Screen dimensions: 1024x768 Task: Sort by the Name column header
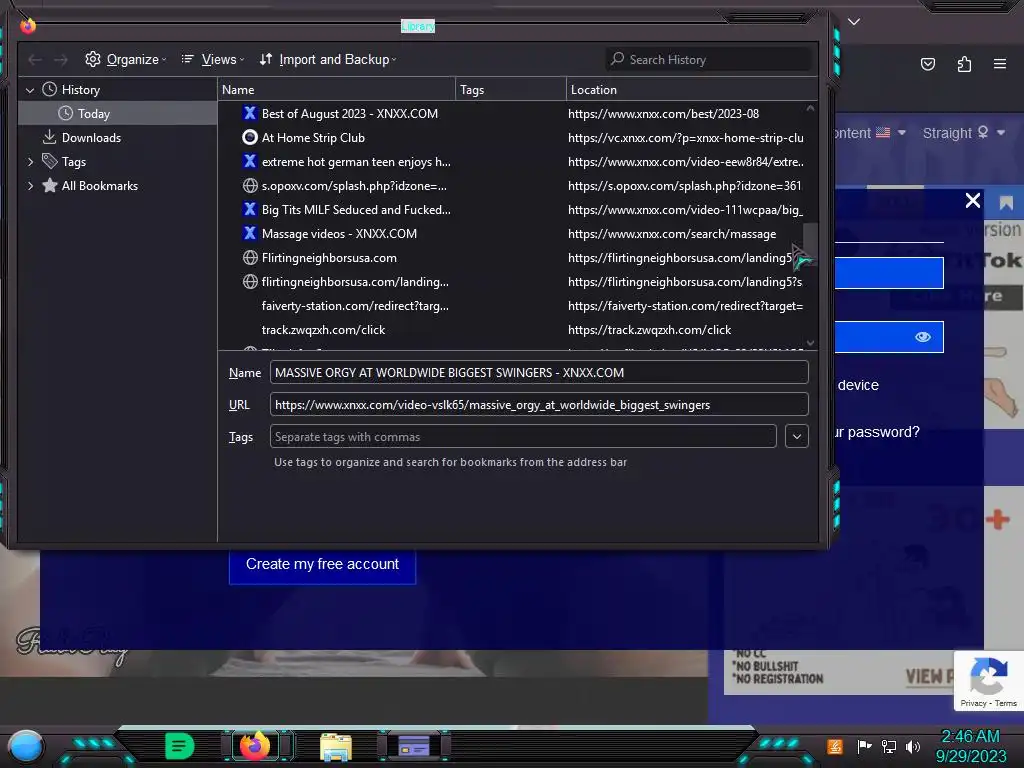click(336, 89)
